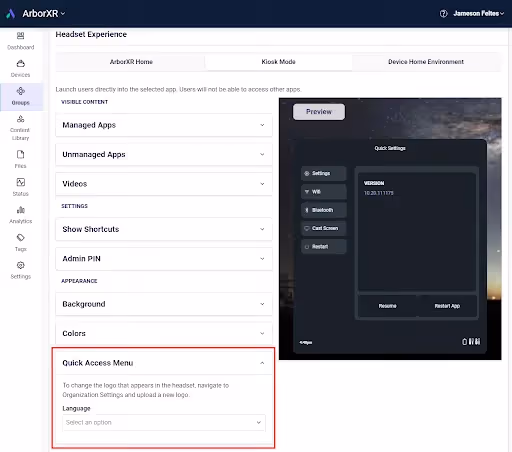This screenshot has height=452, width=512.
Task: Click Restart in Quick Settings preview
Action: pyautogui.click(x=324, y=247)
